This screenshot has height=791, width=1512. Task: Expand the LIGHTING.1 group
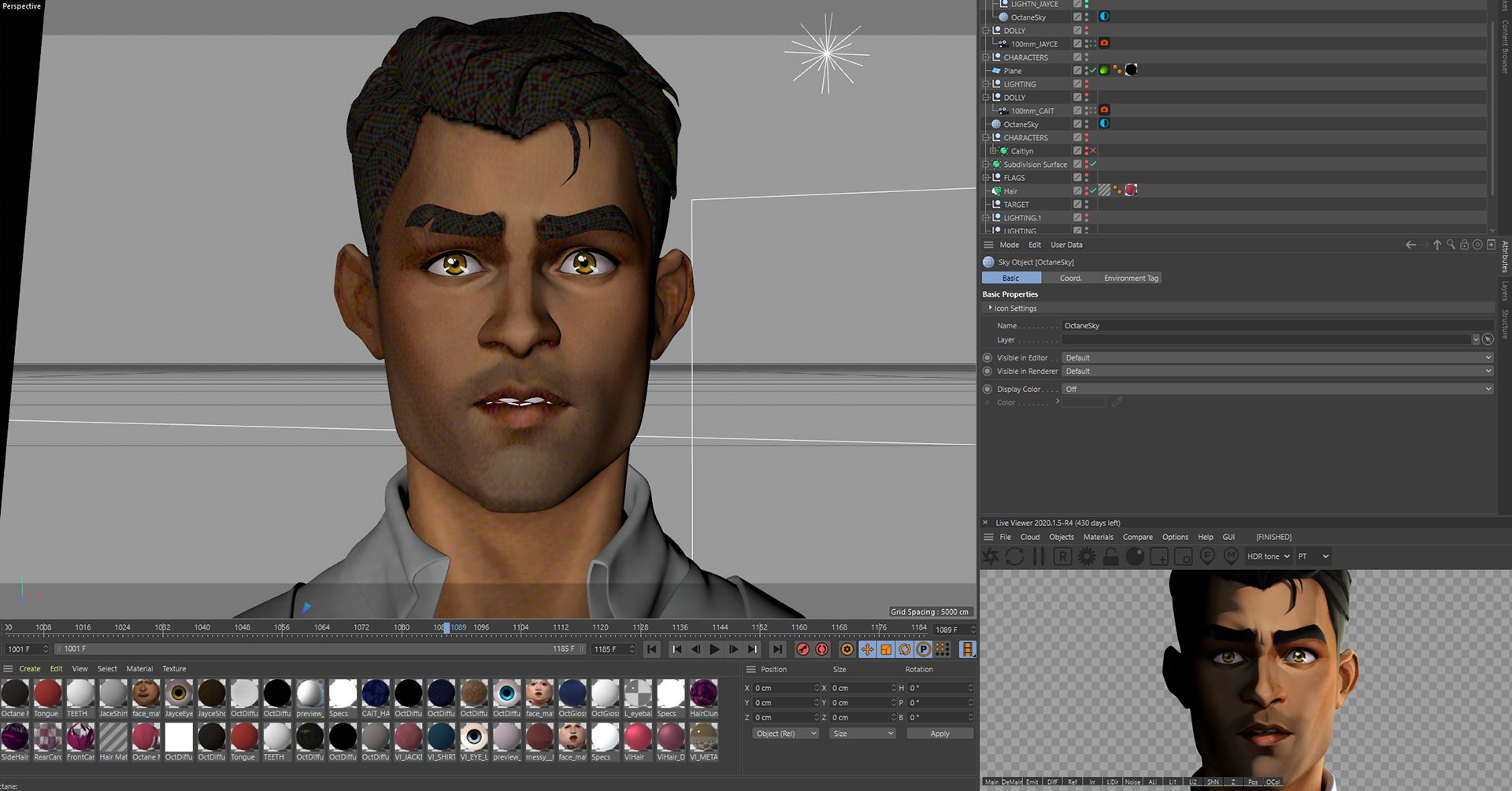pyautogui.click(x=985, y=217)
